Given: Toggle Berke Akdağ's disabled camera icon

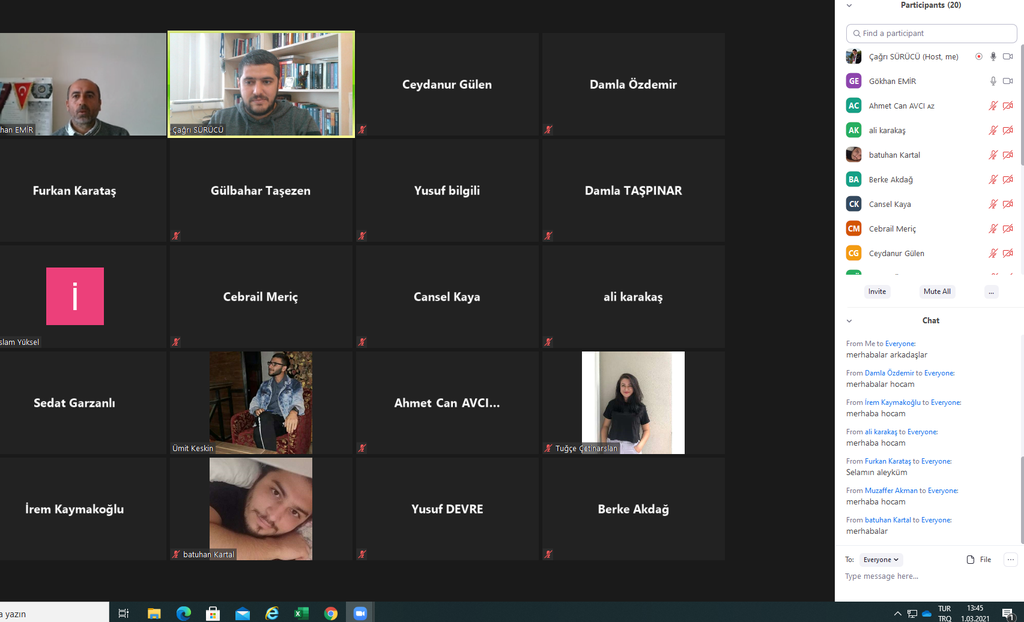Looking at the screenshot, I should coord(1008,180).
